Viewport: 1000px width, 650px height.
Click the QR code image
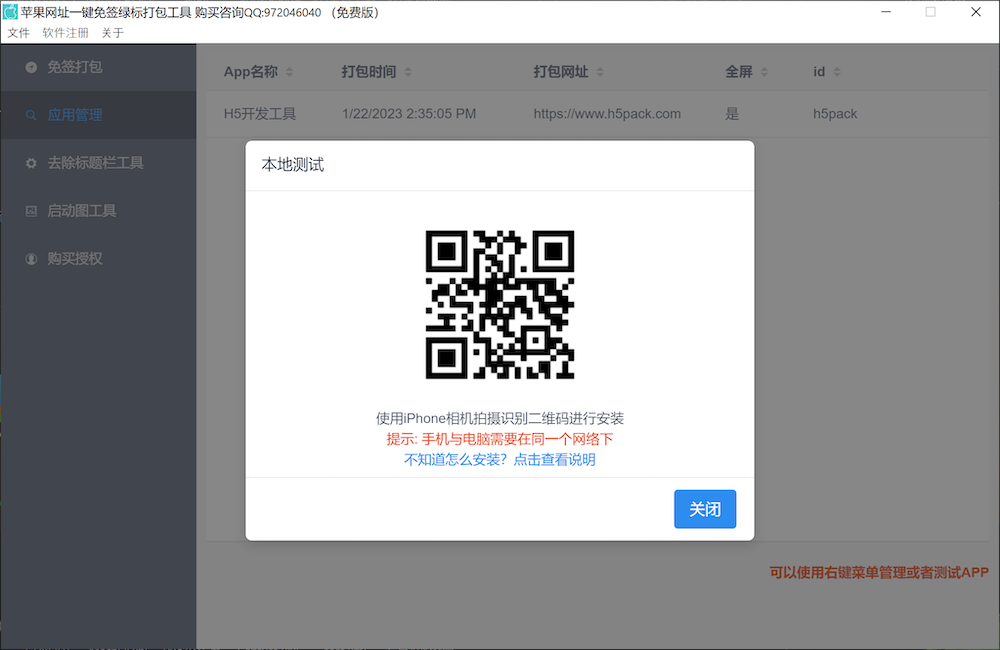coord(499,304)
